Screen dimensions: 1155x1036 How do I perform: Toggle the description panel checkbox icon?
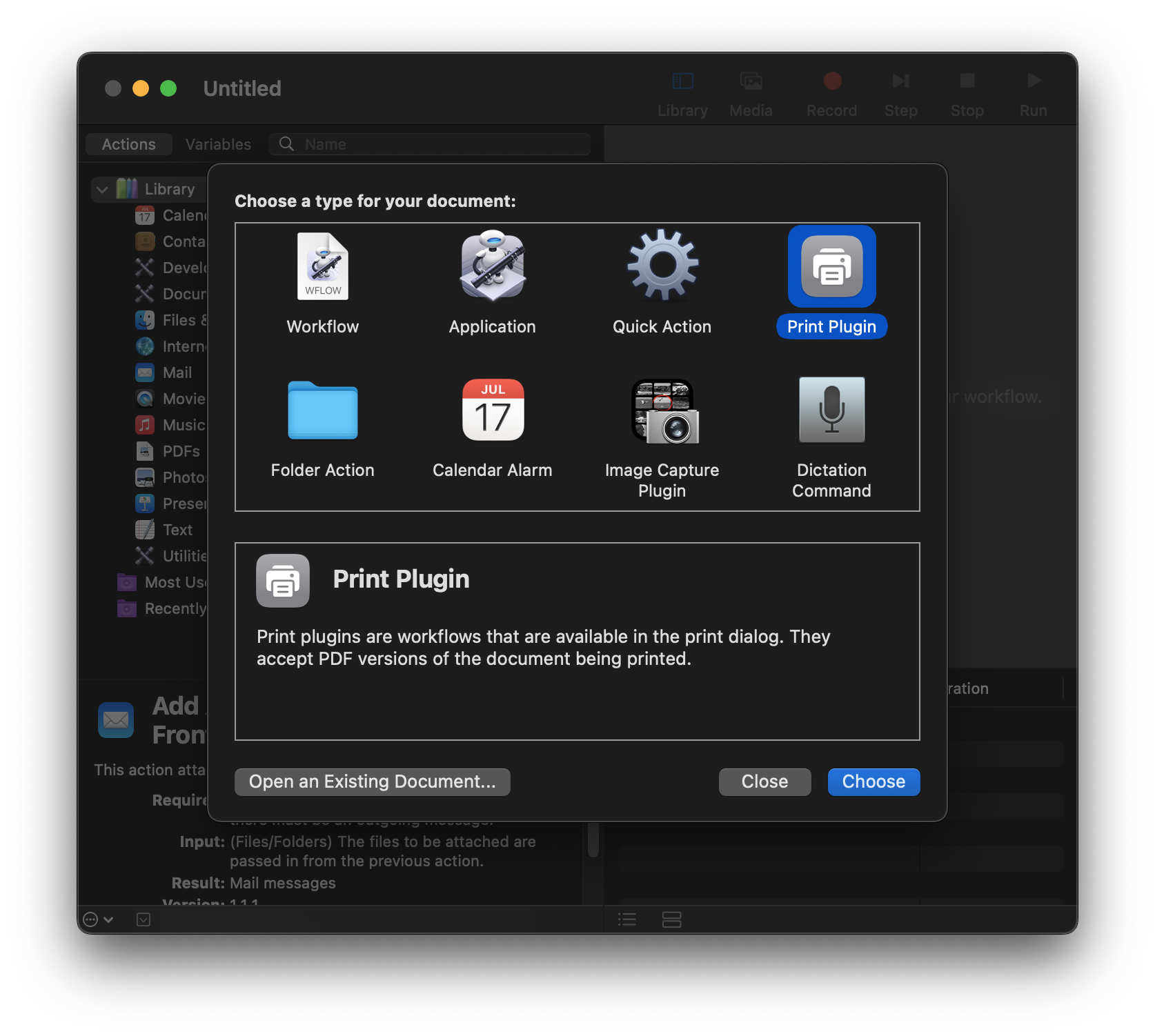(x=144, y=919)
